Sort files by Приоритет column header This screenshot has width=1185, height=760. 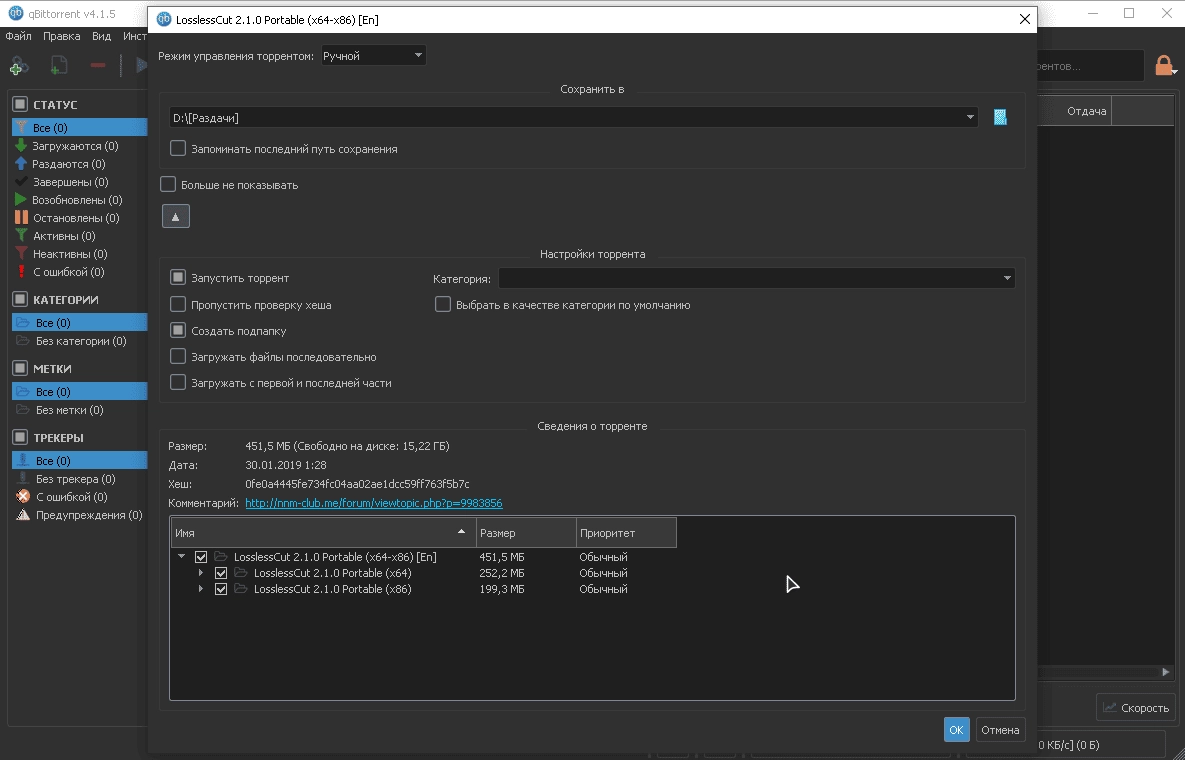tap(626, 533)
